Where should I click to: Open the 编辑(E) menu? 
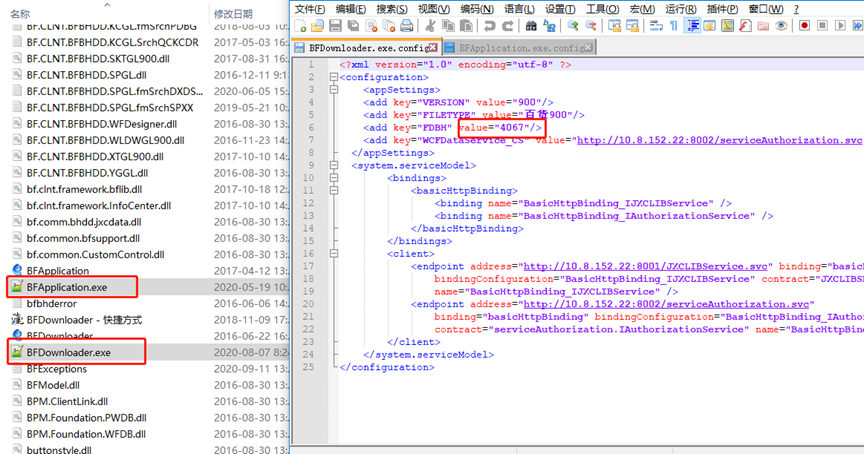click(350, 9)
